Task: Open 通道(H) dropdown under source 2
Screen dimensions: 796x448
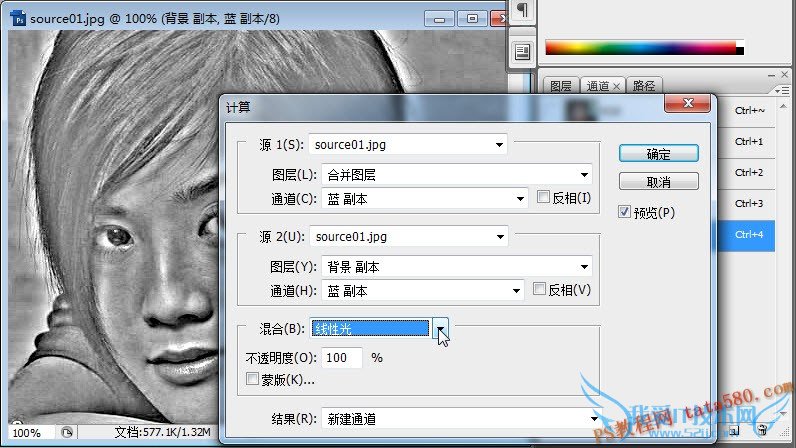Action: pos(423,291)
